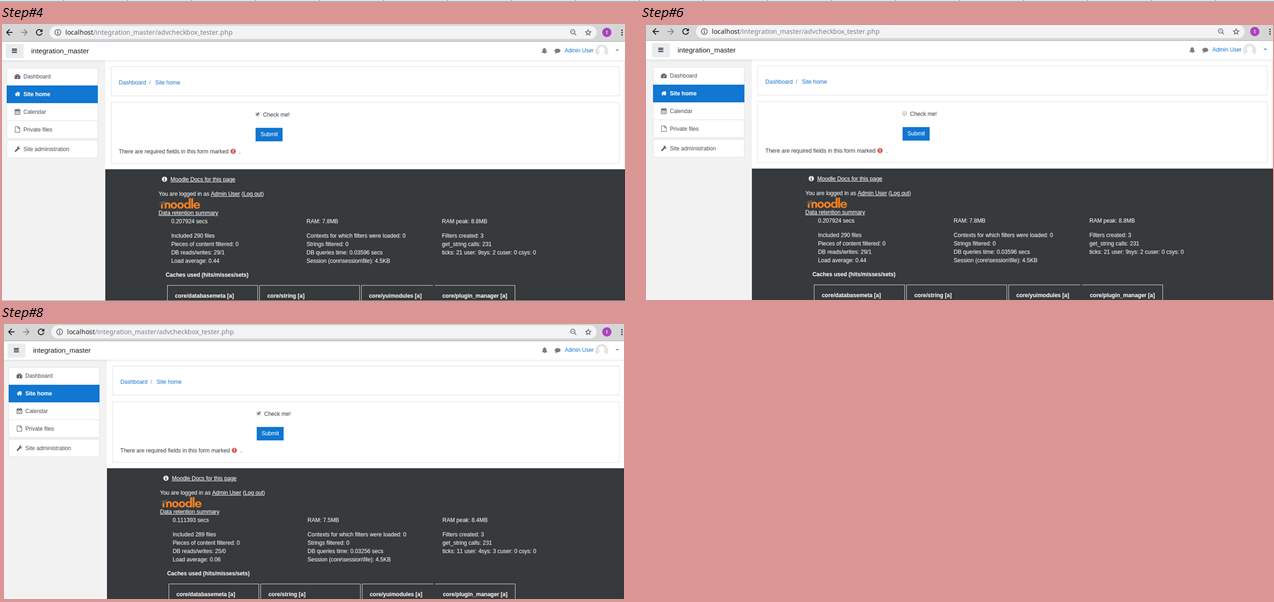This screenshot has width=1274, height=602.
Task: Click the Admin User name in Step#8 header
Action: (x=579, y=350)
